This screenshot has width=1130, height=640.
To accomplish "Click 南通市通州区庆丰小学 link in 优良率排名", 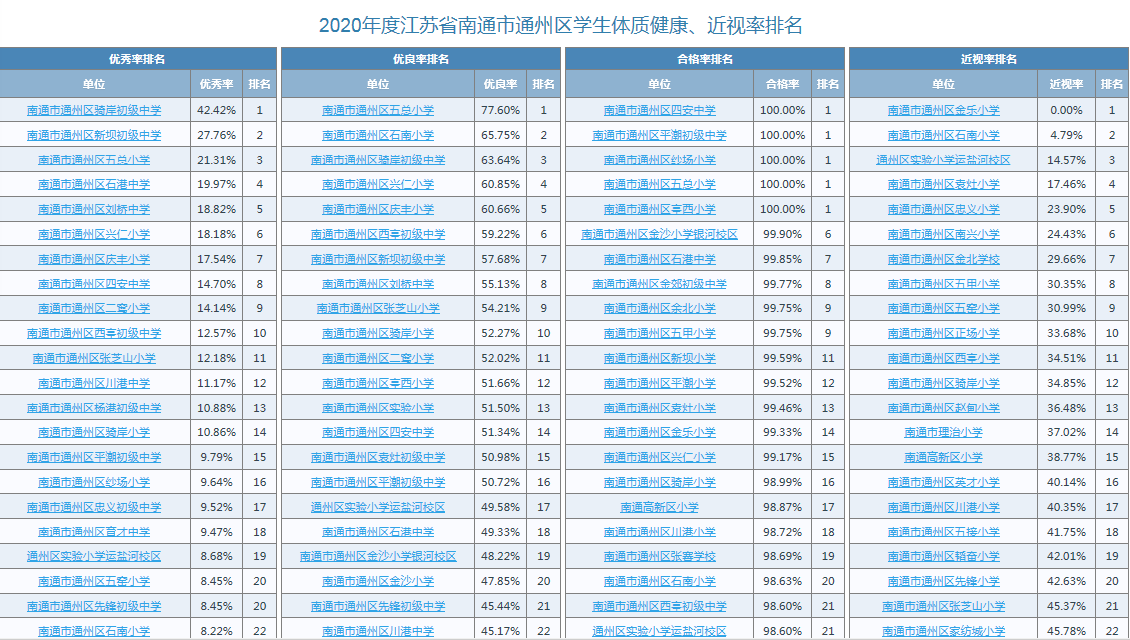I will point(378,209).
